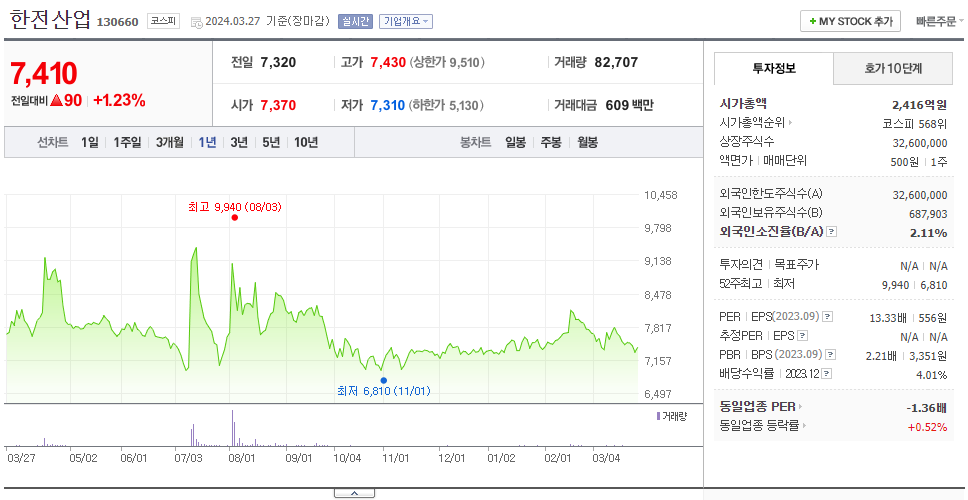Open help icon beside 배당수익률 2023.12
968x500 pixels.
pyautogui.click(x=827, y=374)
